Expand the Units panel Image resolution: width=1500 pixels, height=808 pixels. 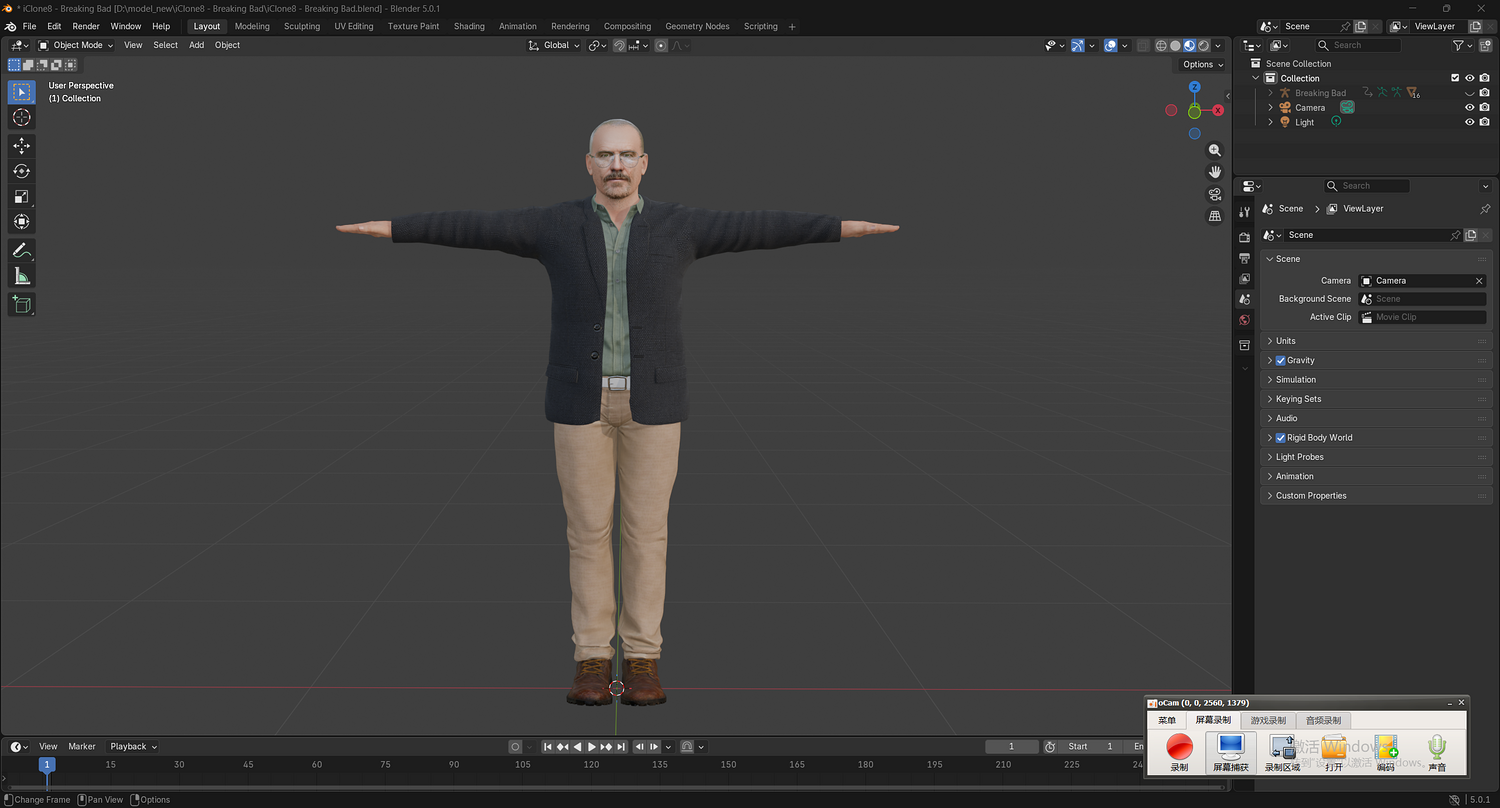tap(1378, 341)
